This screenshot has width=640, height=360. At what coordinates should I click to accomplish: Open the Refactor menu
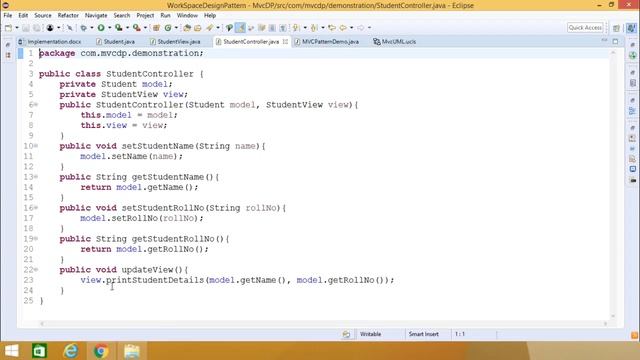(x=68, y=16)
